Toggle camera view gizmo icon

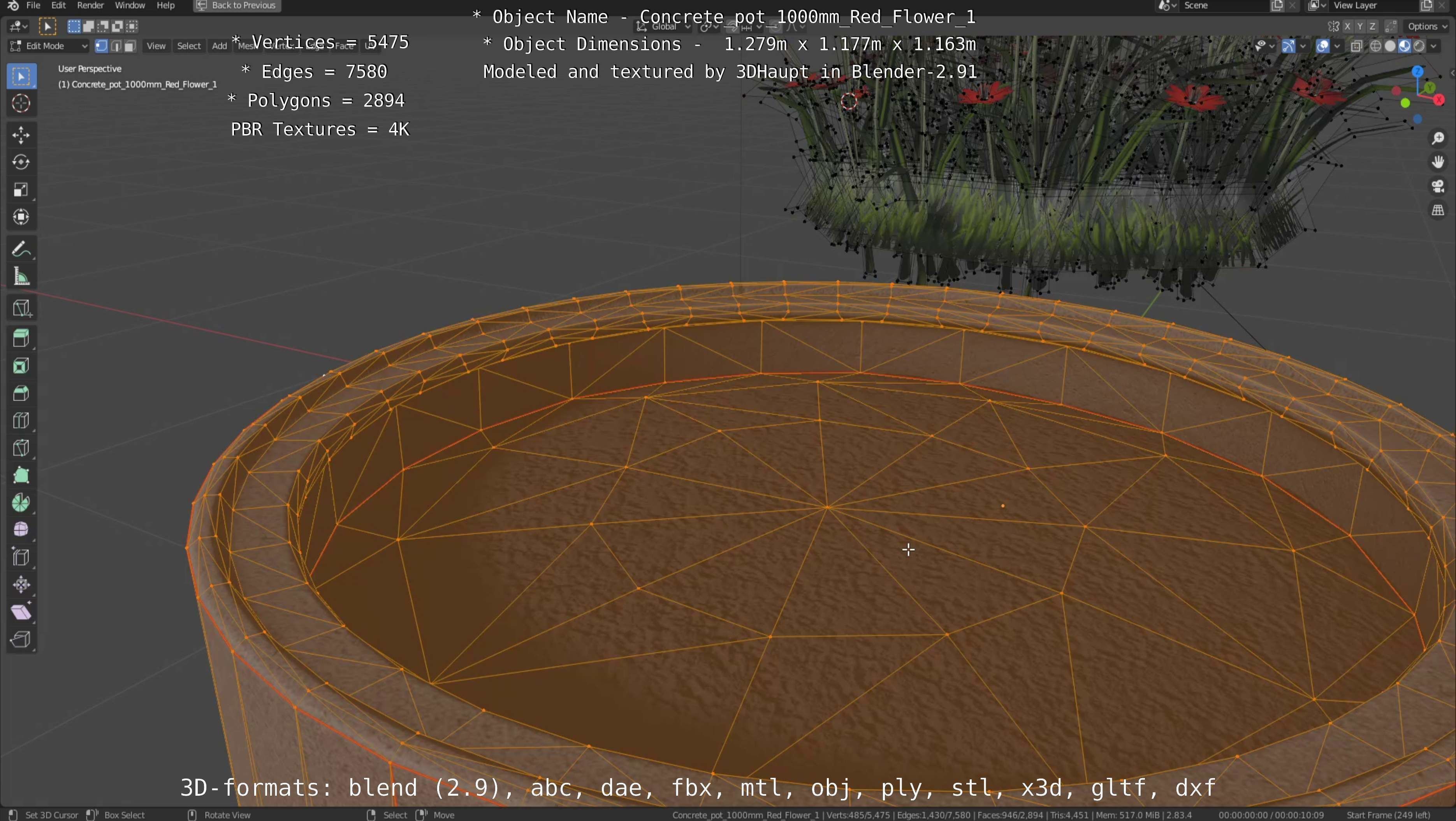1438,186
